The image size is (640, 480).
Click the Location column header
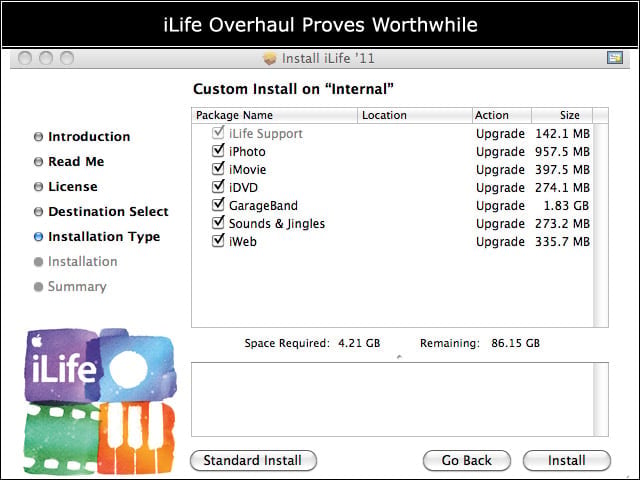(x=415, y=116)
